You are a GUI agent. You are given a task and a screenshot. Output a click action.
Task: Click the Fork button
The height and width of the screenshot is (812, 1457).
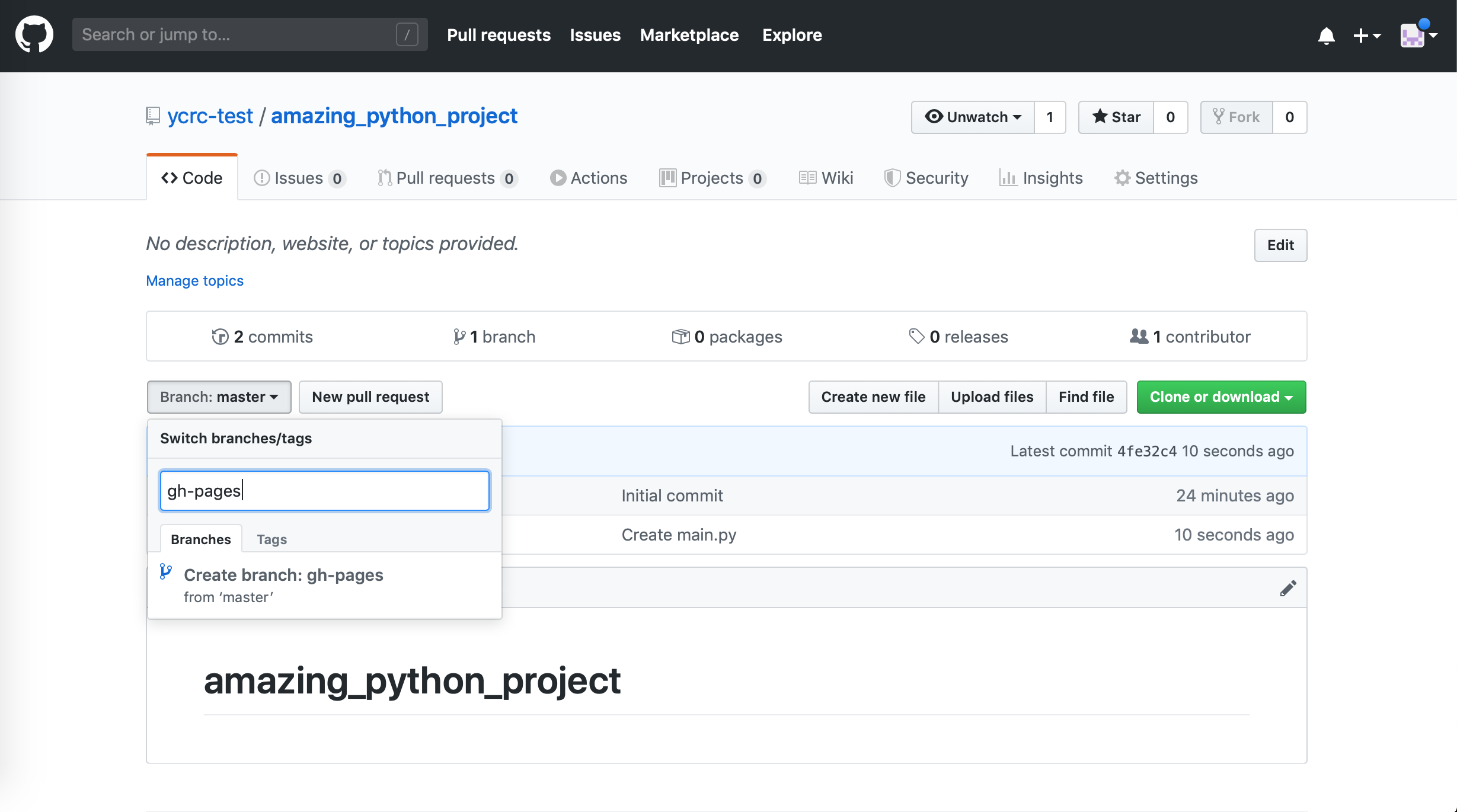point(1236,117)
